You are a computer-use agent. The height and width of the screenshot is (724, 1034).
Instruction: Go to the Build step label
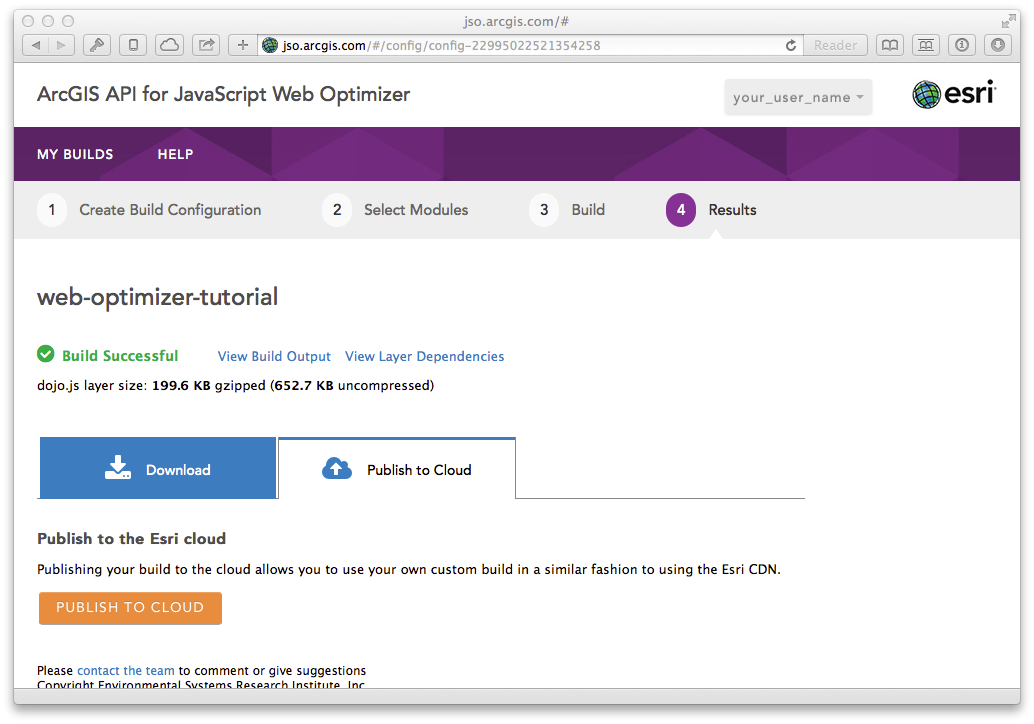[588, 210]
